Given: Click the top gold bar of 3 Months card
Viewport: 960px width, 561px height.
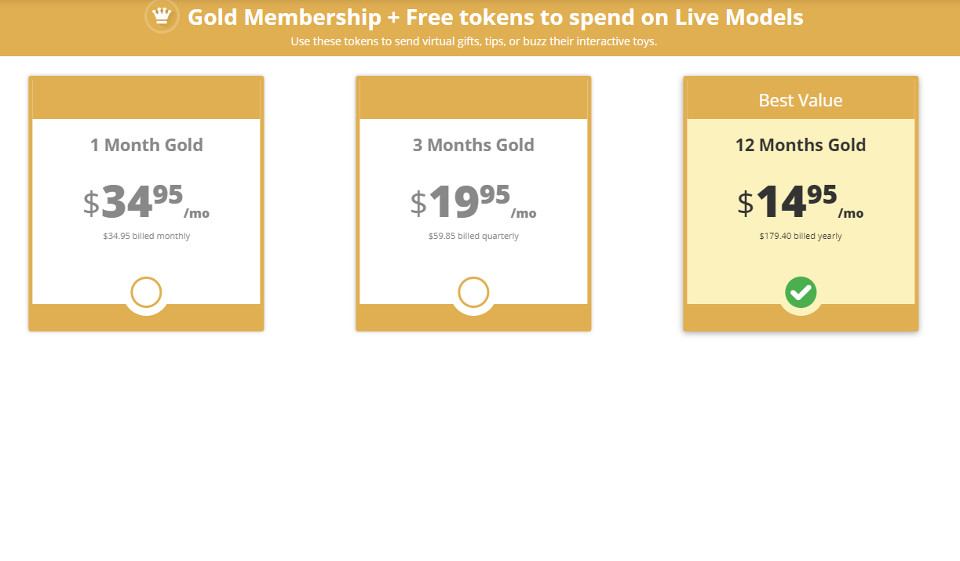Looking at the screenshot, I should (473, 99).
